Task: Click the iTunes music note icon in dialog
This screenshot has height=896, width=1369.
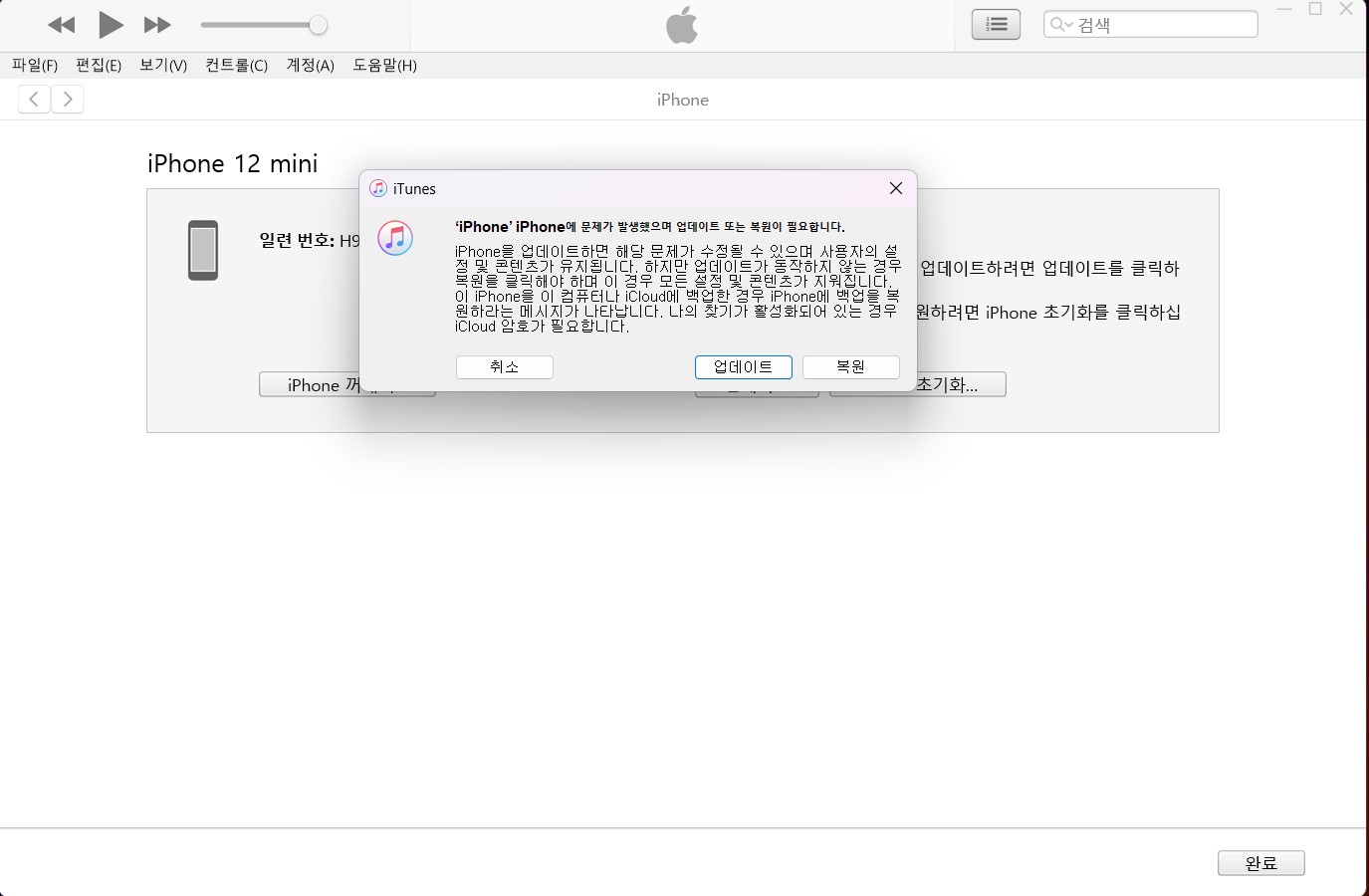Action: [x=395, y=239]
